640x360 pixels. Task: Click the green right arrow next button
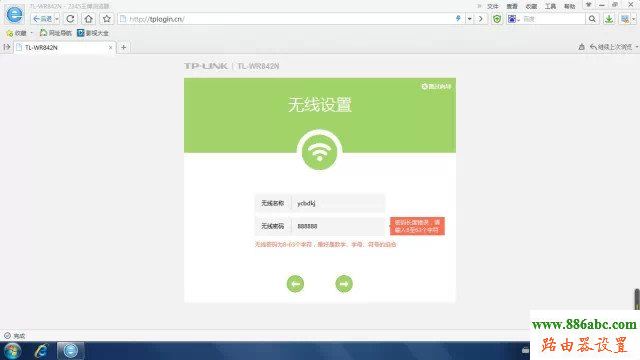[344, 284]
